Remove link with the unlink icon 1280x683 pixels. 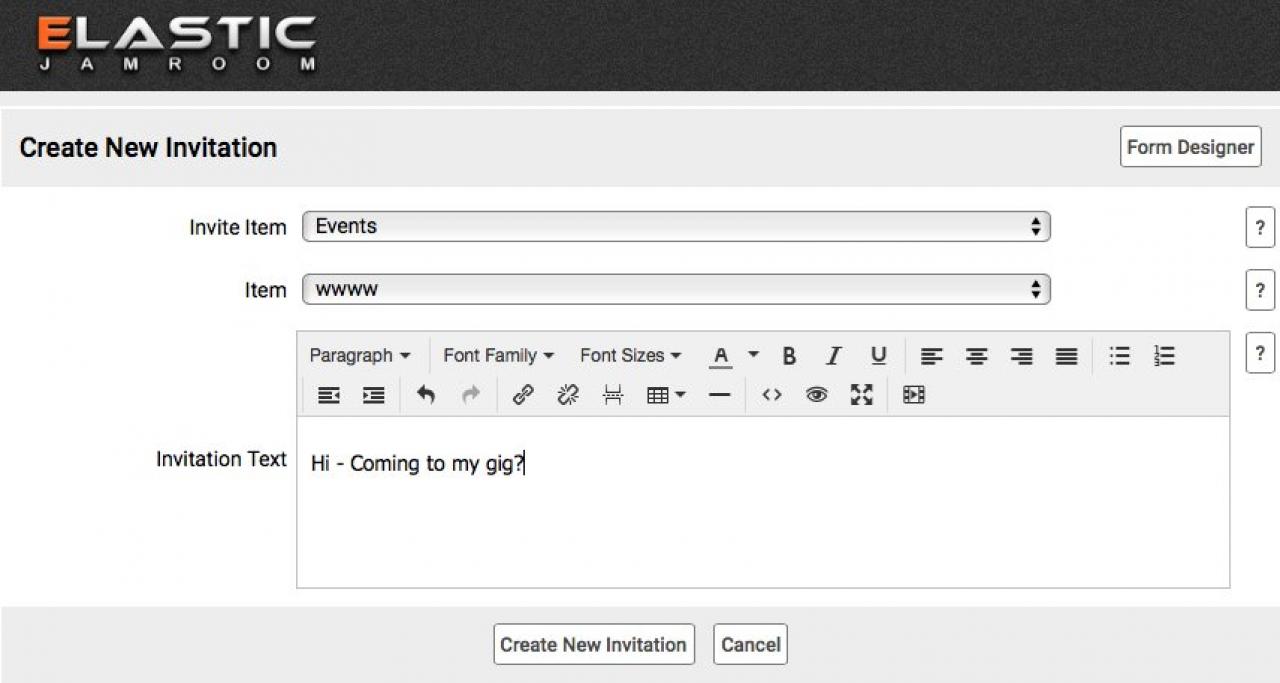pyautogui.click(x=568, y=395)
